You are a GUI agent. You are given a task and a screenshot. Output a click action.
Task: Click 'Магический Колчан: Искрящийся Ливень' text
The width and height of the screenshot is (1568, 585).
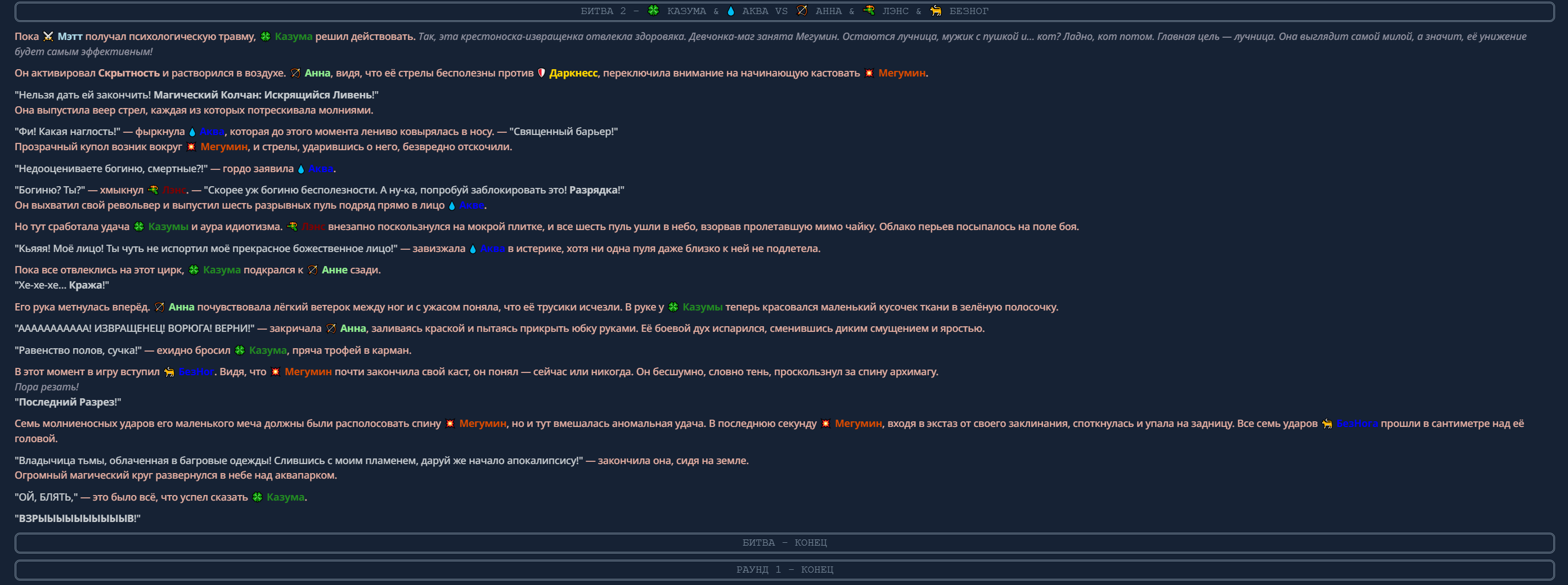point(262,95)
